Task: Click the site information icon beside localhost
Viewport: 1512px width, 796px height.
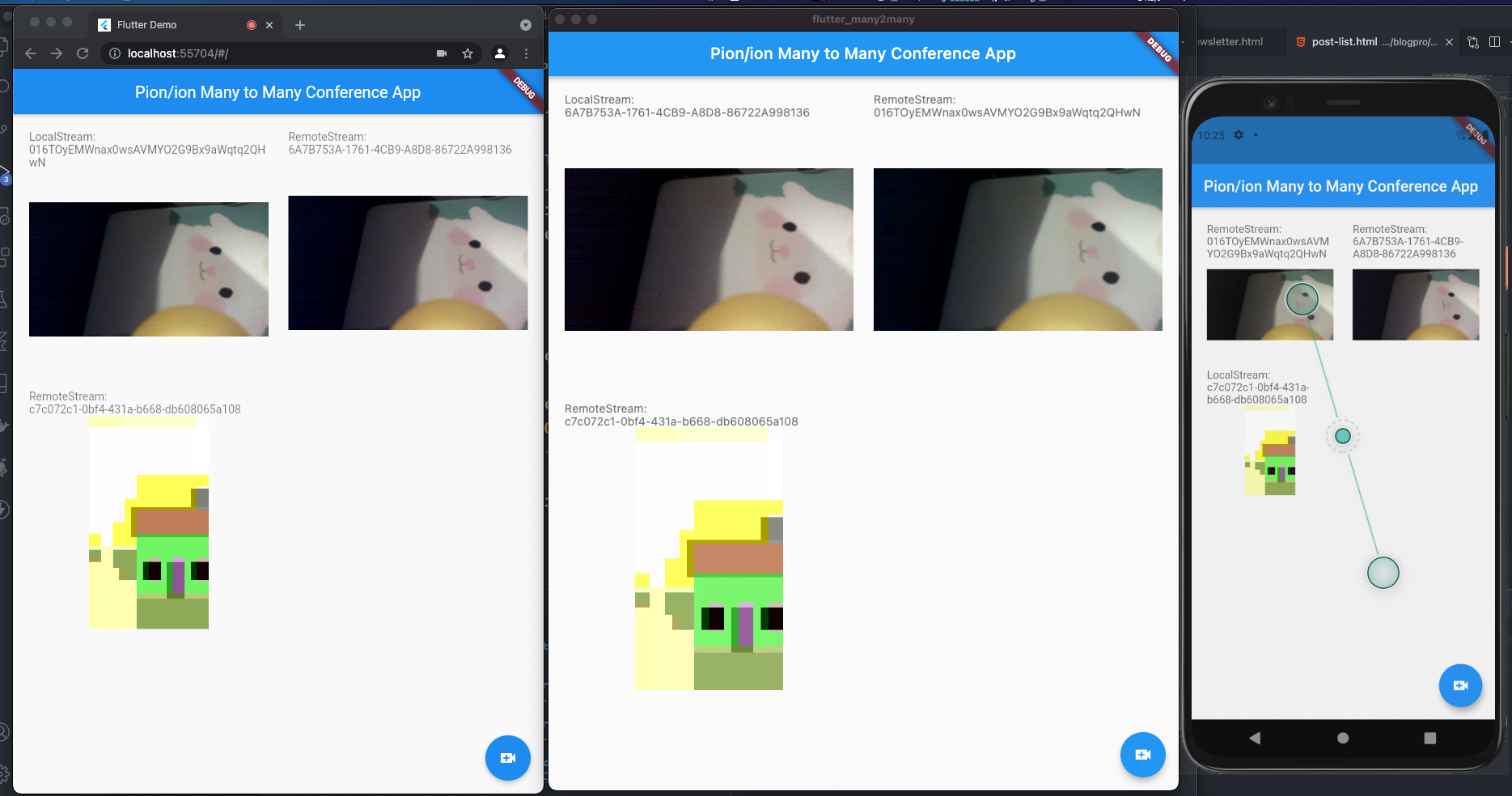Action: pos(115,53)
